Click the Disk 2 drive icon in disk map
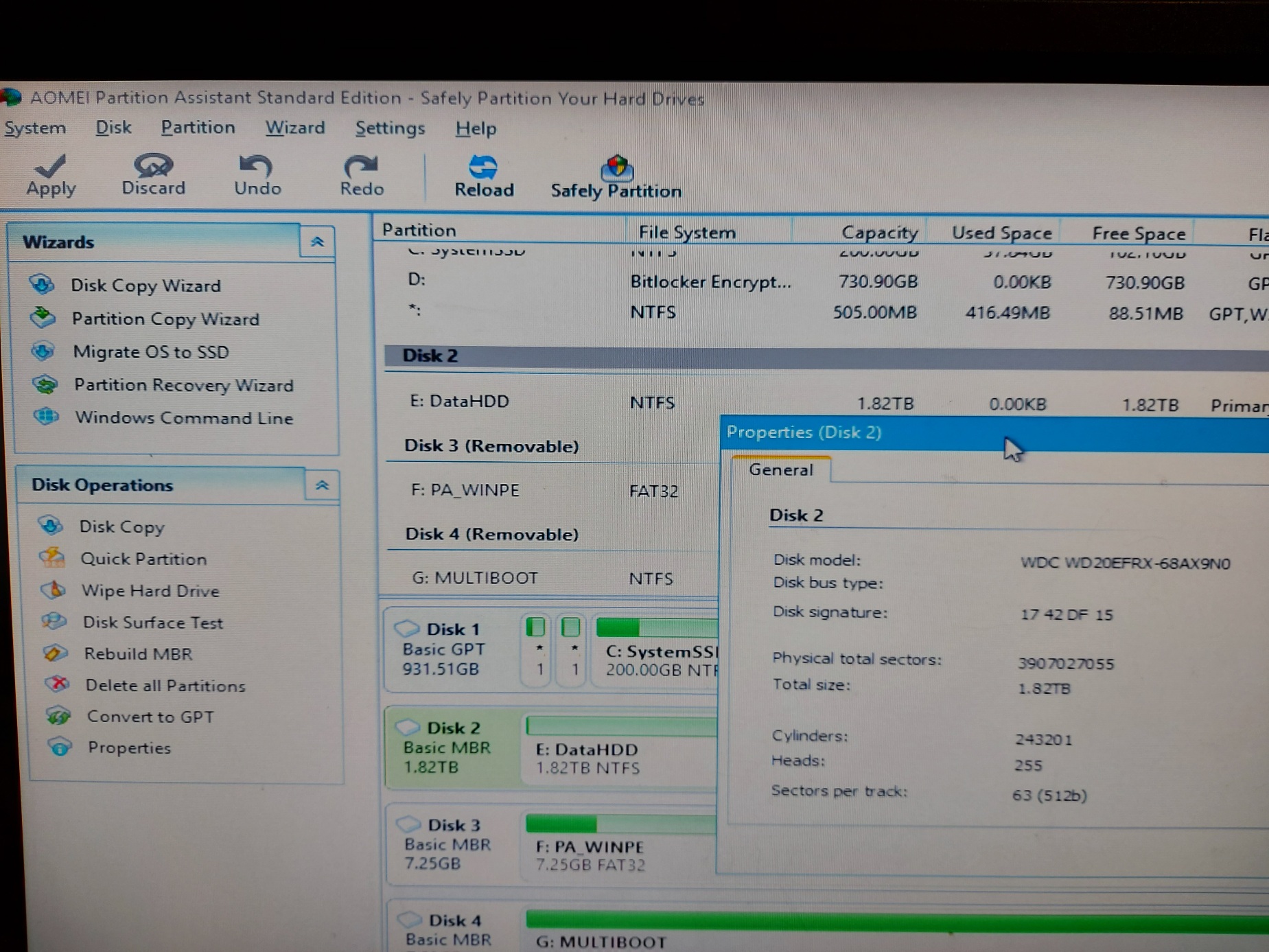The width and height of the screenshot is (1269, 952). [407, 727]
